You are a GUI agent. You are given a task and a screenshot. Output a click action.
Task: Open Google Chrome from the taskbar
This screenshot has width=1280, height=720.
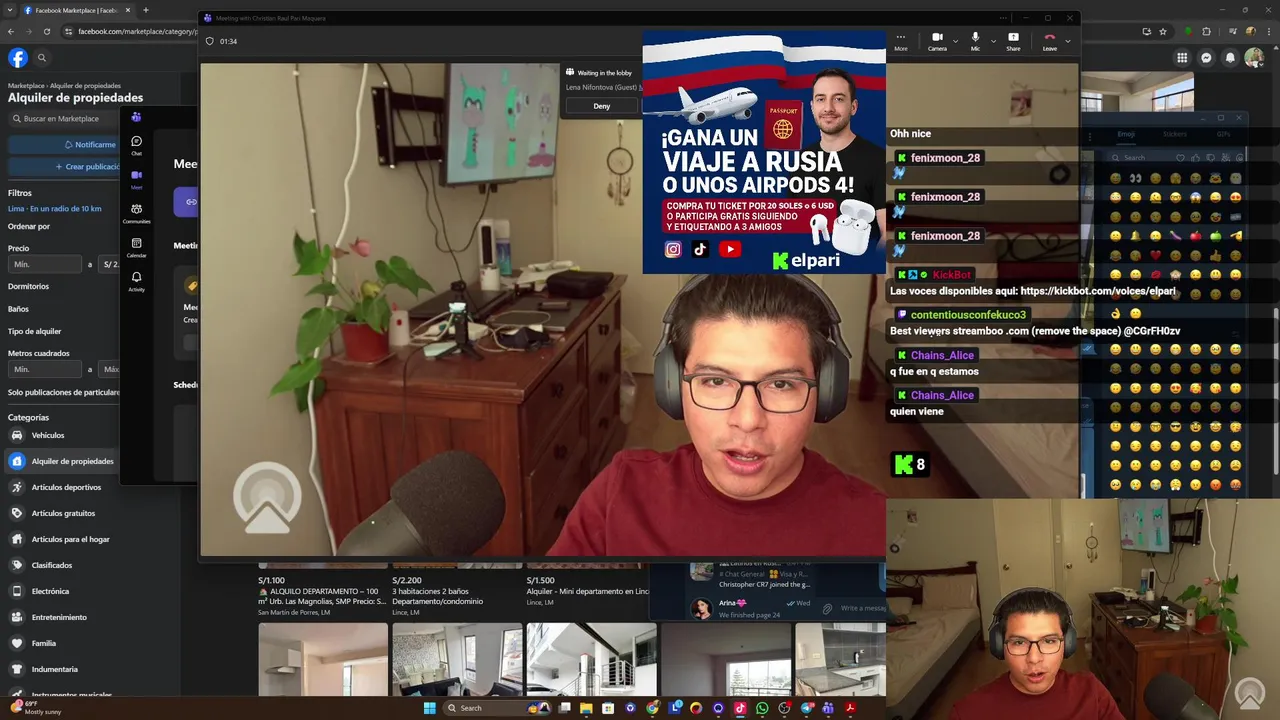[x=652, y=708]
